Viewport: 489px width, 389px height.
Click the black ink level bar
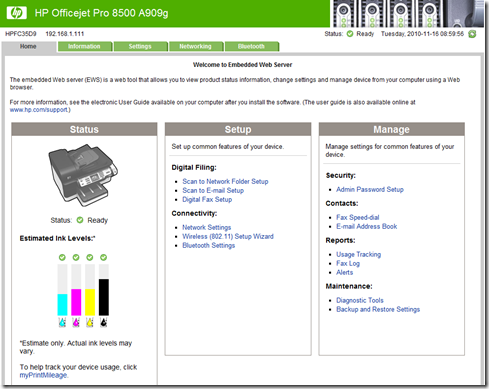(104, 290)
